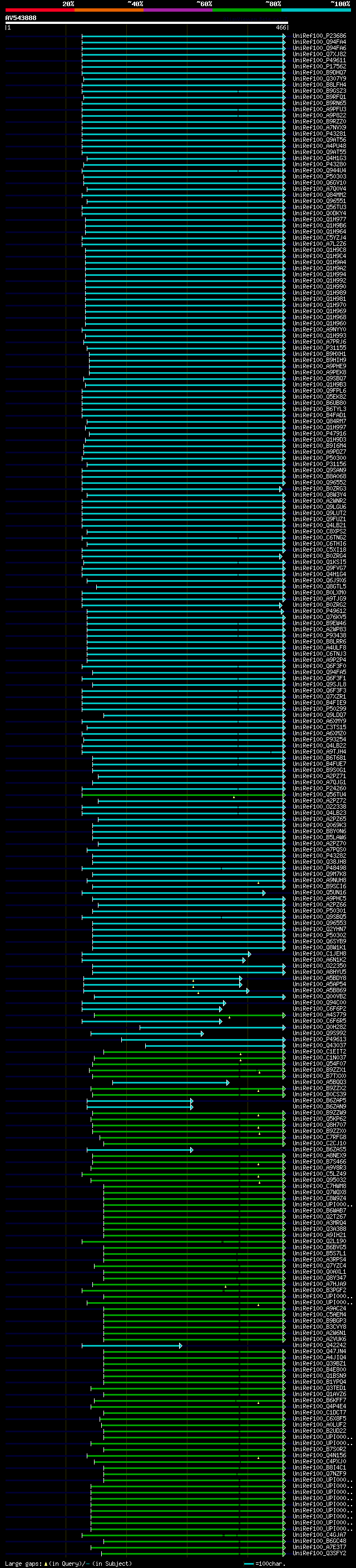This screenshot has height=1568, width=356.
Task: Select UniRef100_Q96553 label
Action: tap(319, 923)
